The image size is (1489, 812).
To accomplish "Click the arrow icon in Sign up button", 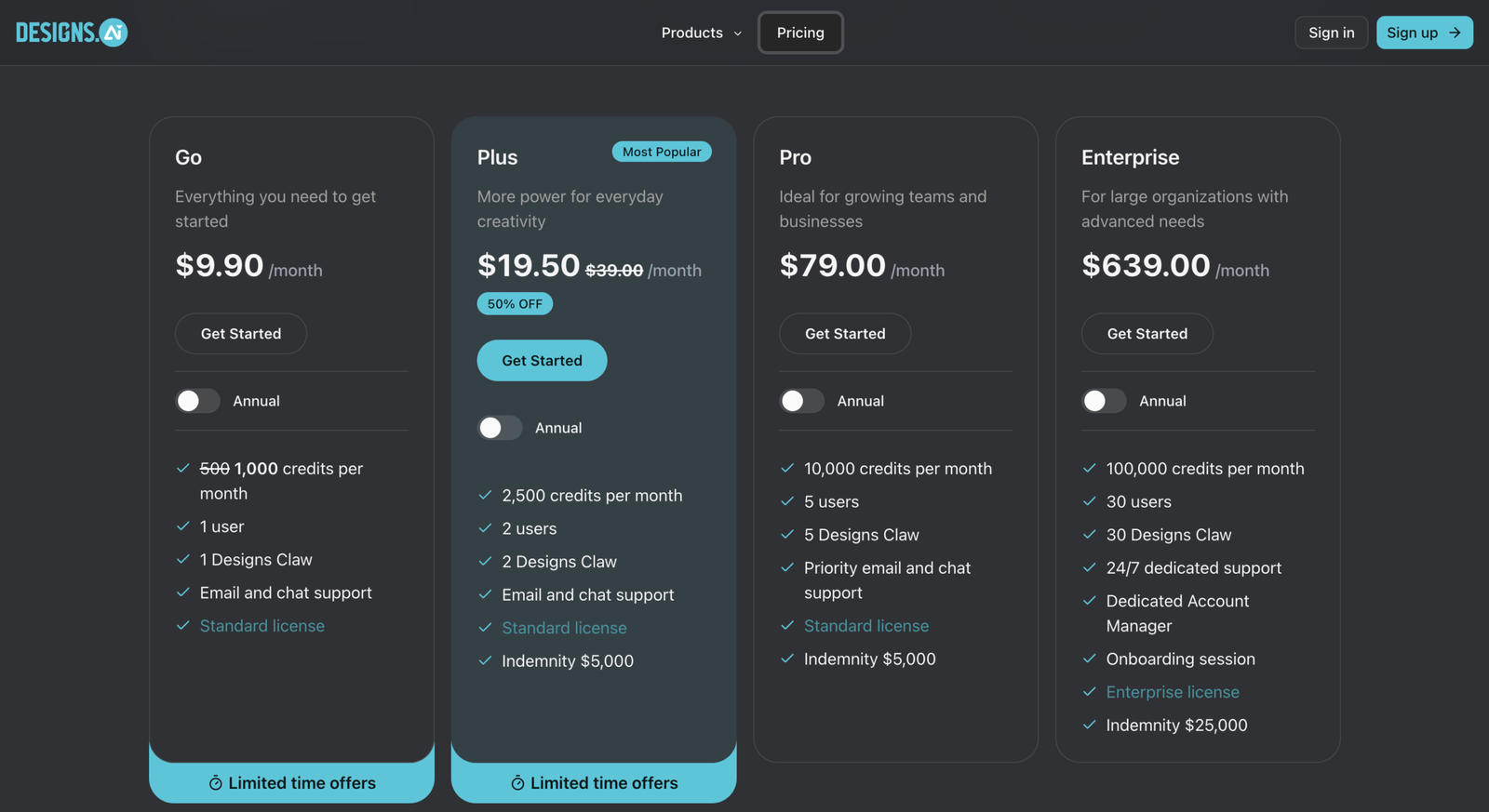I will pyautogui.click(x=1455, y=33).
